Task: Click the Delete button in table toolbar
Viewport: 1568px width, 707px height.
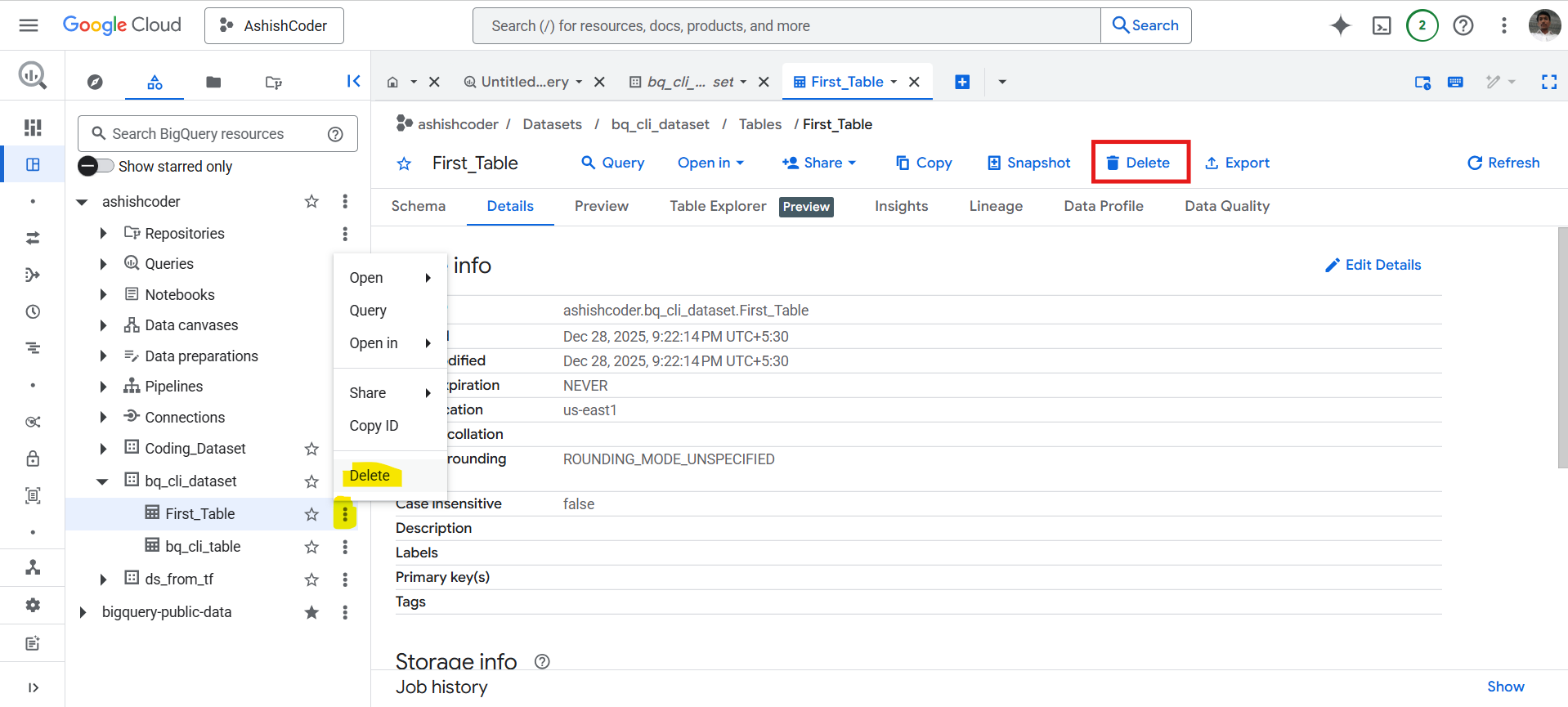Action: (1139, 163)
